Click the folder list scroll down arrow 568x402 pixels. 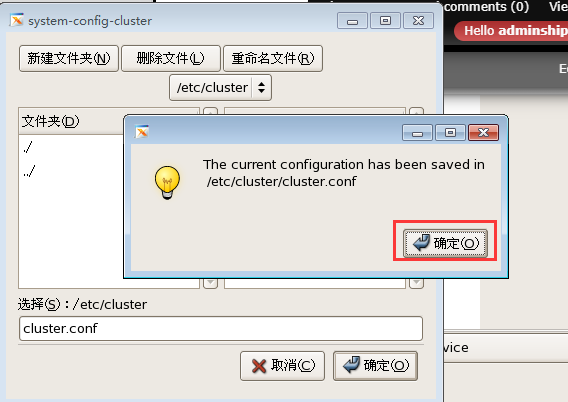click(x=210, y=282)
